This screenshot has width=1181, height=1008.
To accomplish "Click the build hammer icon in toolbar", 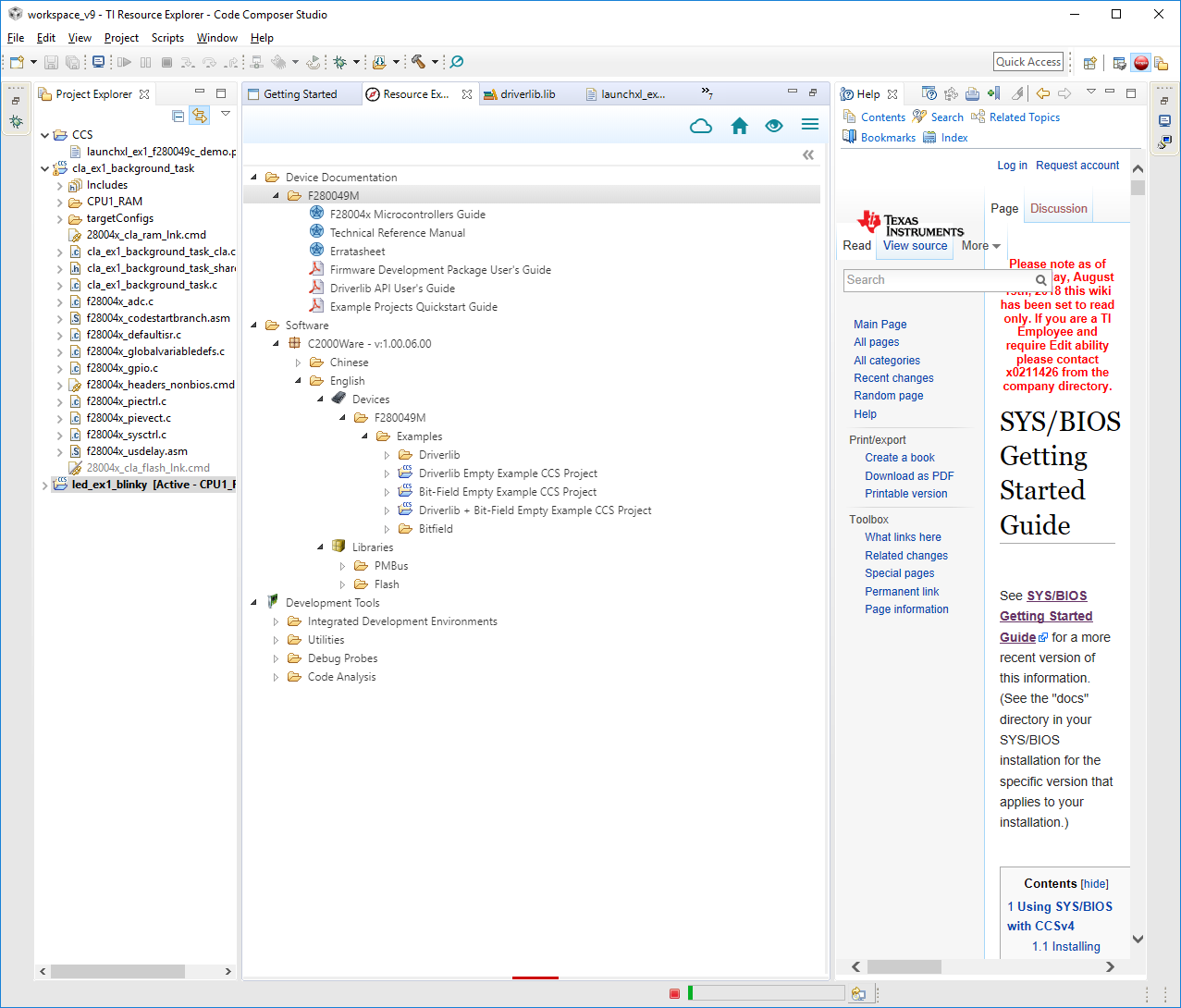I will point(419,62).
